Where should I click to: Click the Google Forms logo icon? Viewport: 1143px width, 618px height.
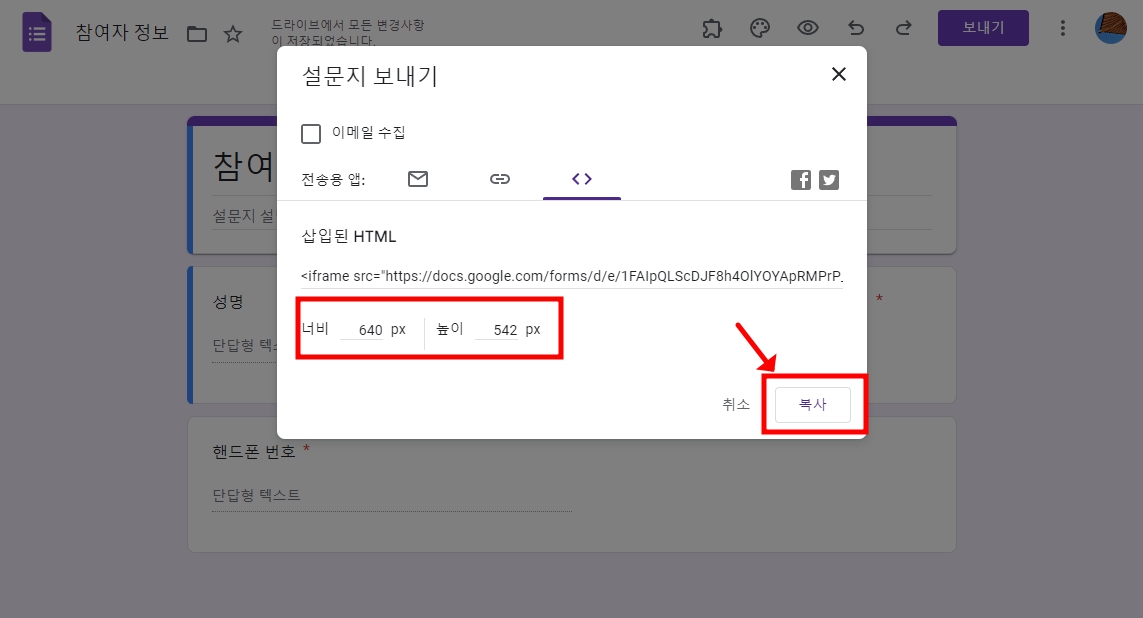[x=36, y=31]
